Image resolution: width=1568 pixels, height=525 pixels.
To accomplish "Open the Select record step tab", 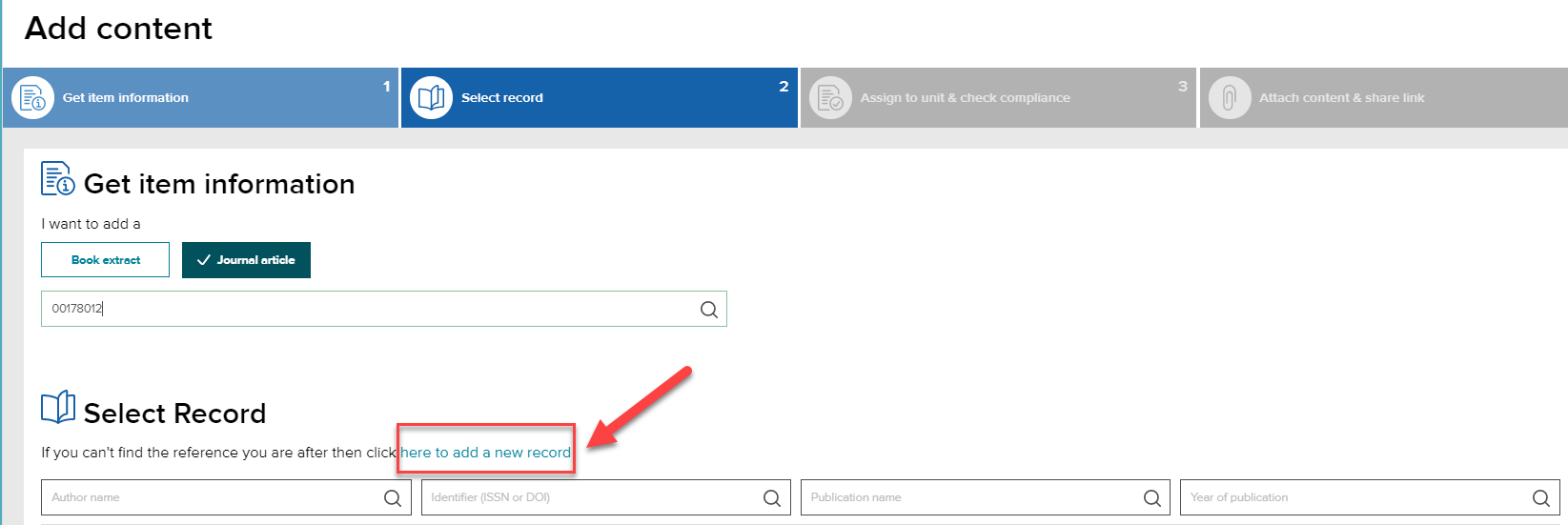I will [x=600, y=97].
